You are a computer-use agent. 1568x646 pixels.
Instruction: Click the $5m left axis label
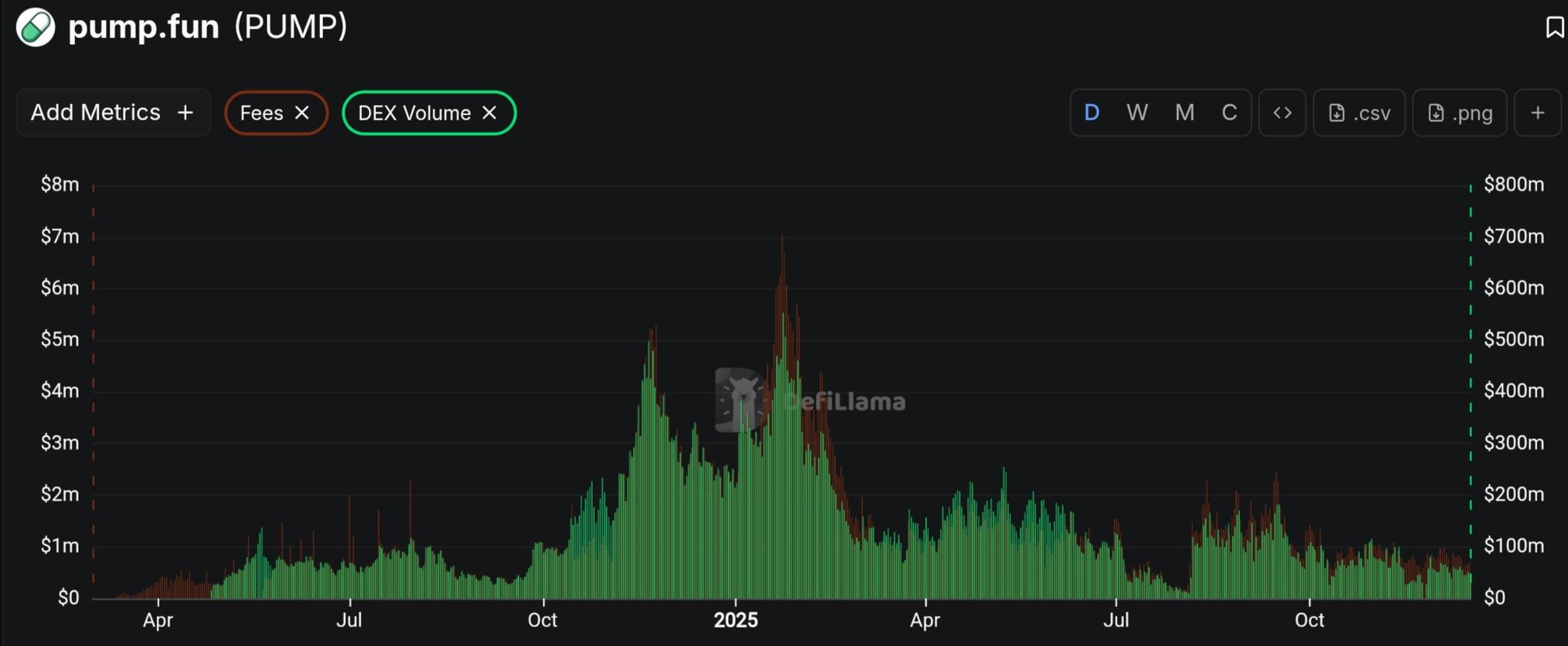[60, 339]
